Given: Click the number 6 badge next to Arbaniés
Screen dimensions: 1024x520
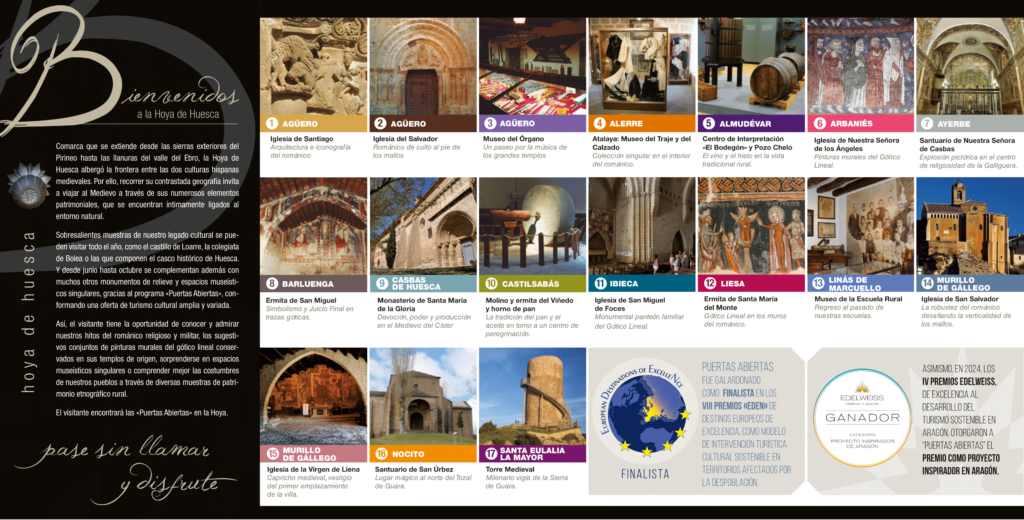Looking at the screenshot, I should pyautogui.click(x=820, y=123).
